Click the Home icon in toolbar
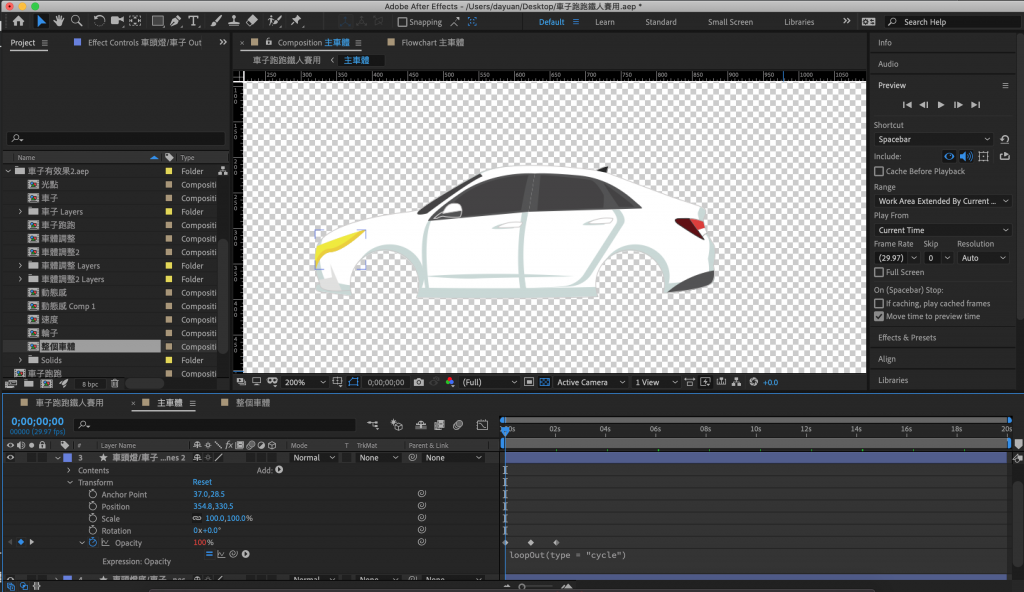 [17, 21]
